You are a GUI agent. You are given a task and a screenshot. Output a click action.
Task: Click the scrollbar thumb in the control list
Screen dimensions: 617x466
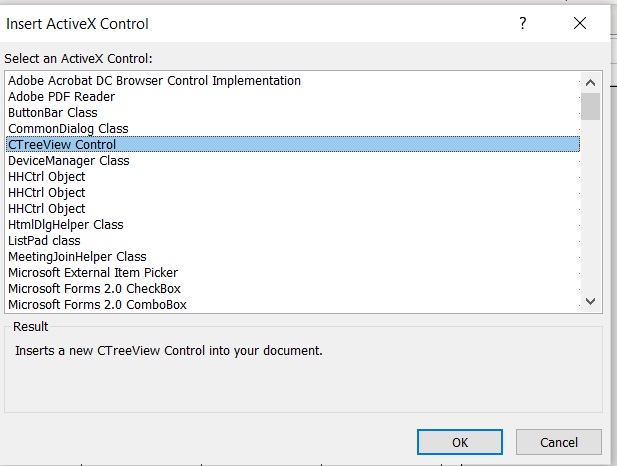(590, 106)
